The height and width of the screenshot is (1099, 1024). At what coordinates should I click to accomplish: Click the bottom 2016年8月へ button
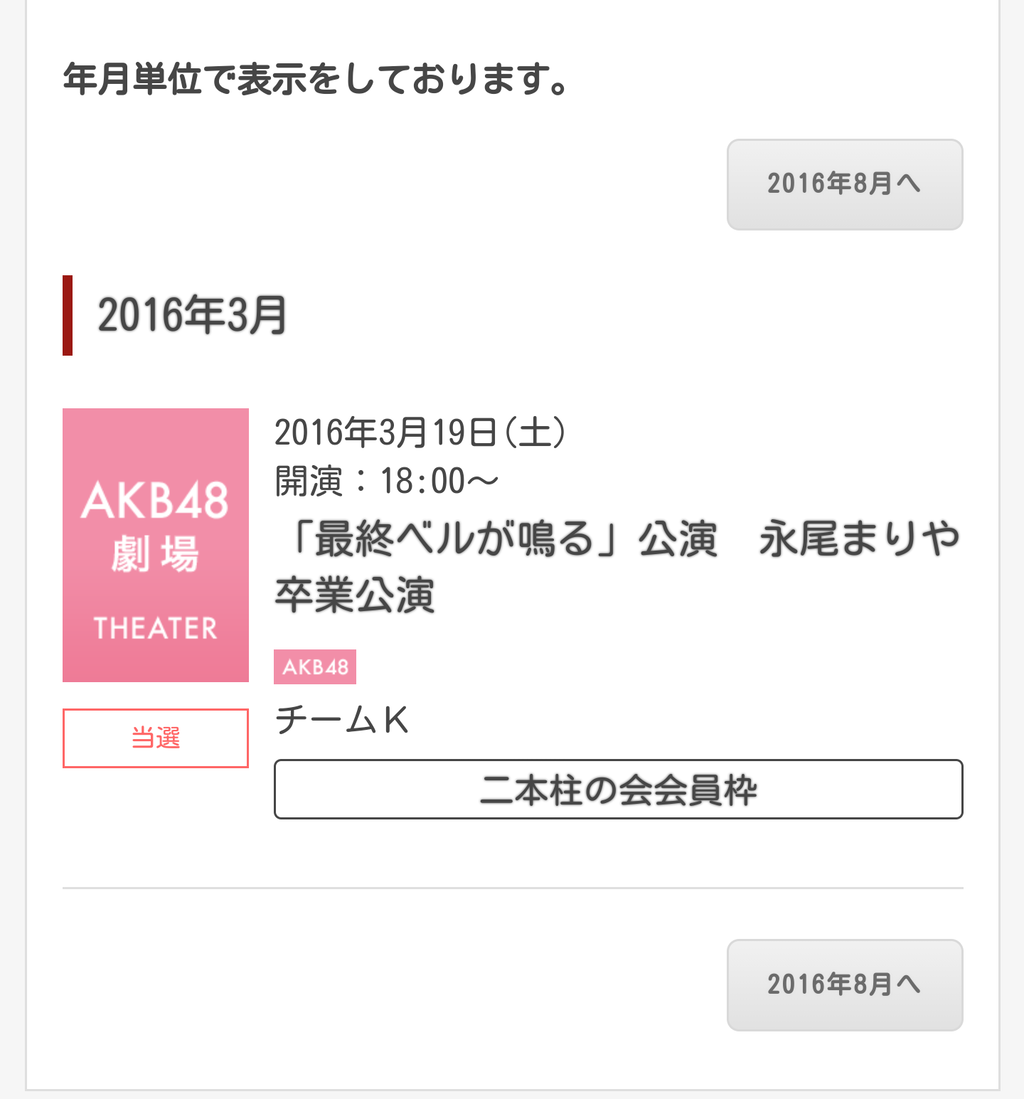click(844, 984)
